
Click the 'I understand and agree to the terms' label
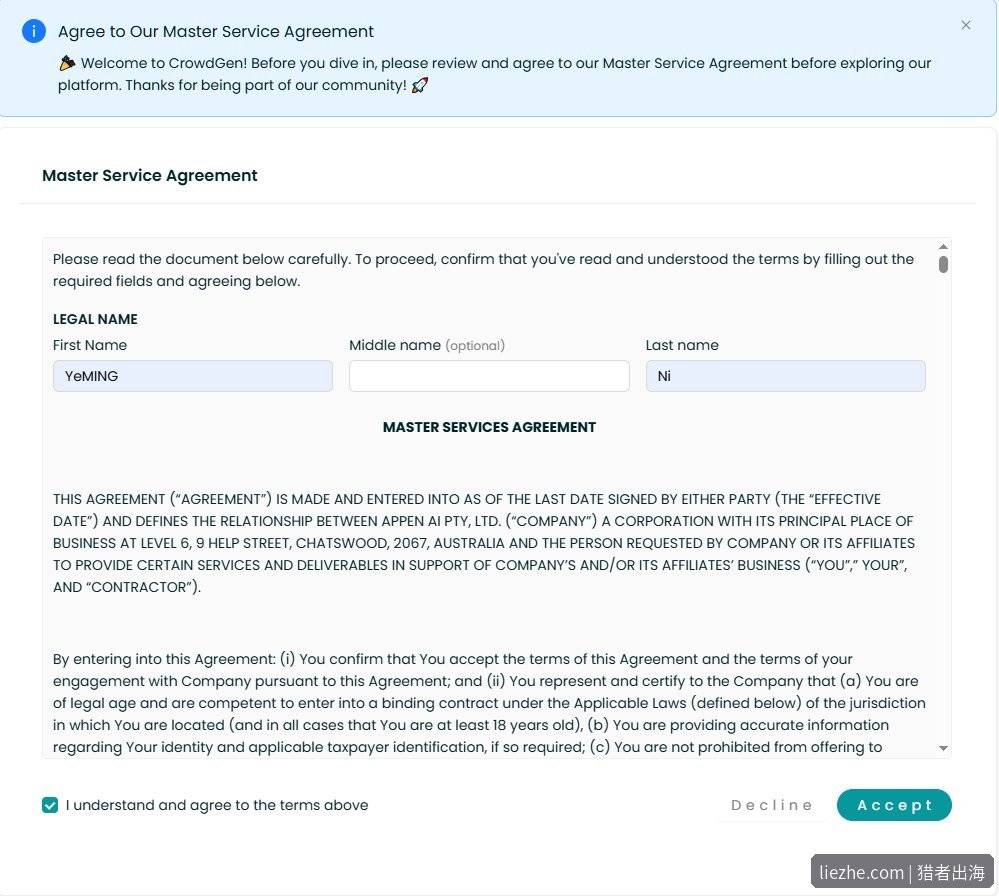point(217,806)
